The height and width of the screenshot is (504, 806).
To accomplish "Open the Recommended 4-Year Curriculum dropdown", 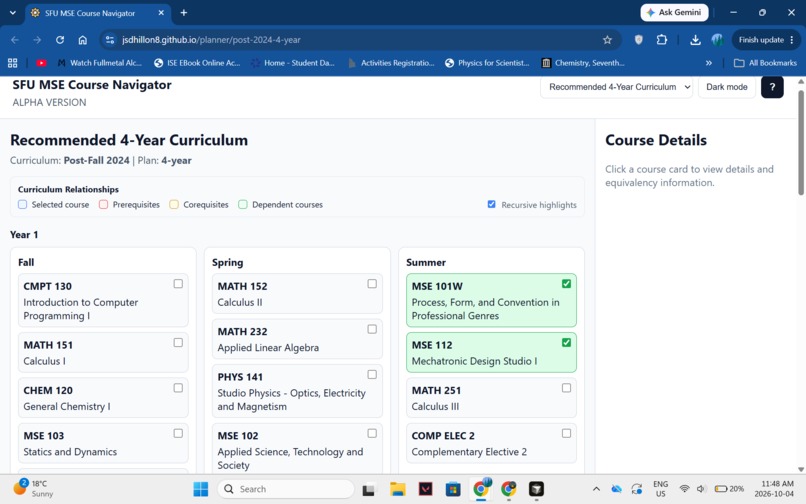I will pyautogui.click(x=616, y=87).
